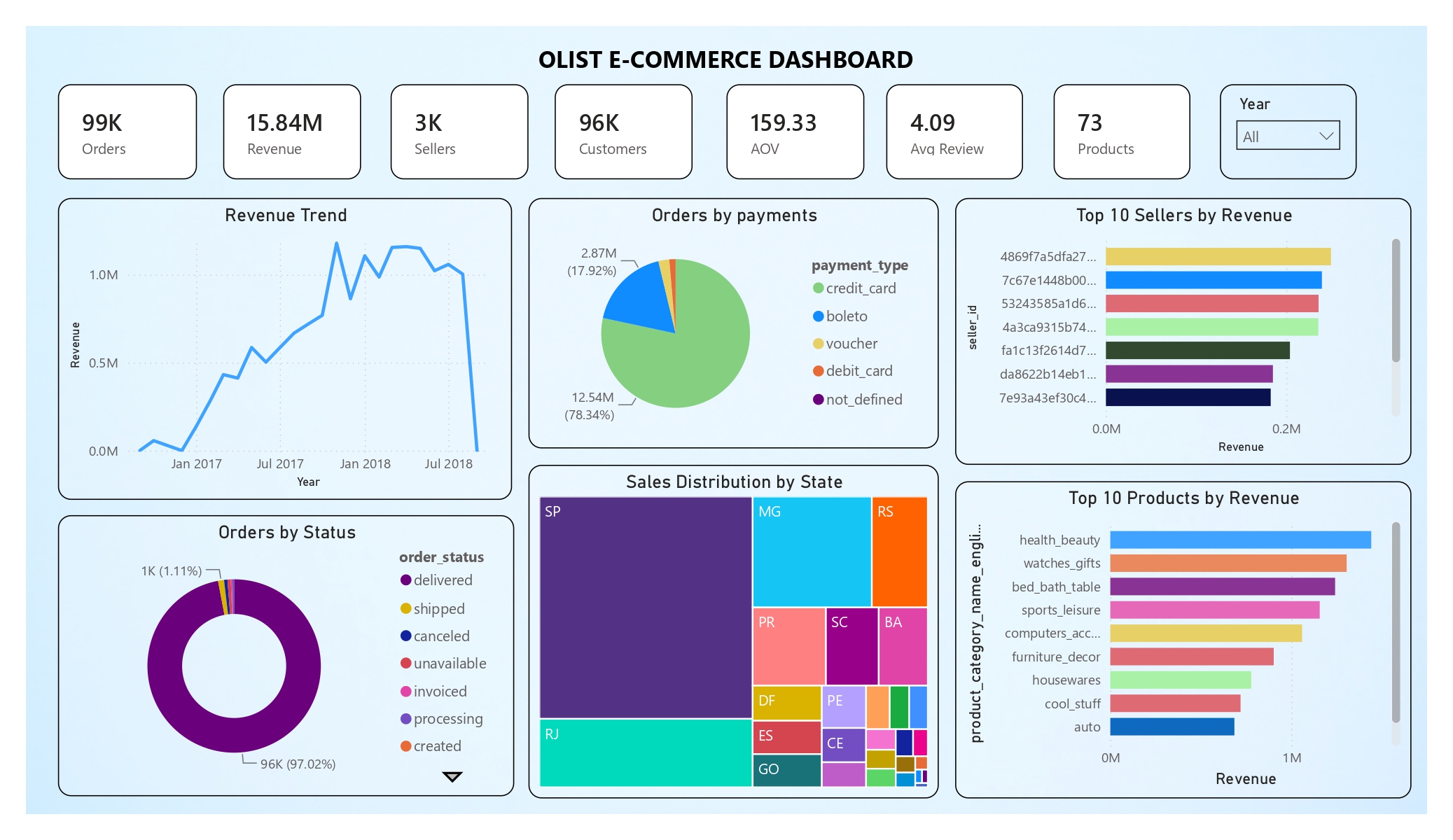Select the PE tile in treemap

844,706
